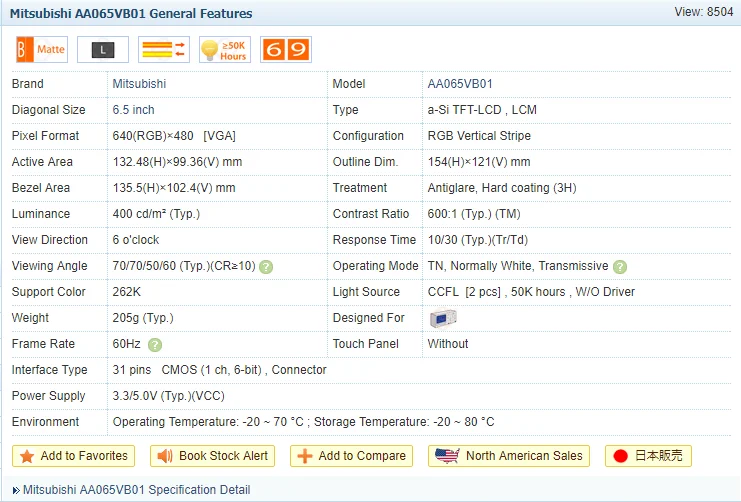Click the 'Designed For' row label

[369, 318]
